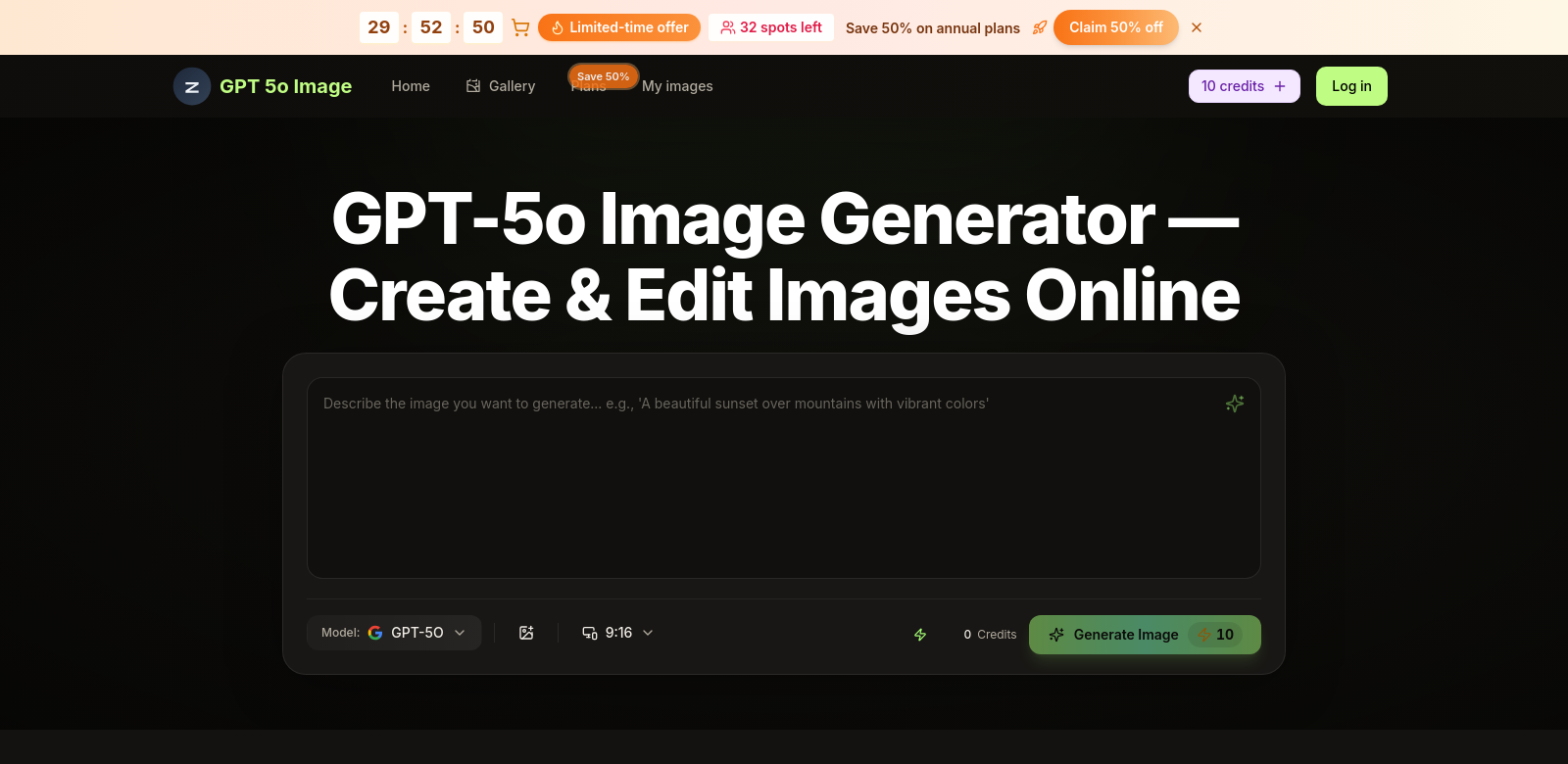Image resolution: width=1568 pixels, height=764 pixels.
Task: Click the Generate Image button
Action: tap(1145, 635)
